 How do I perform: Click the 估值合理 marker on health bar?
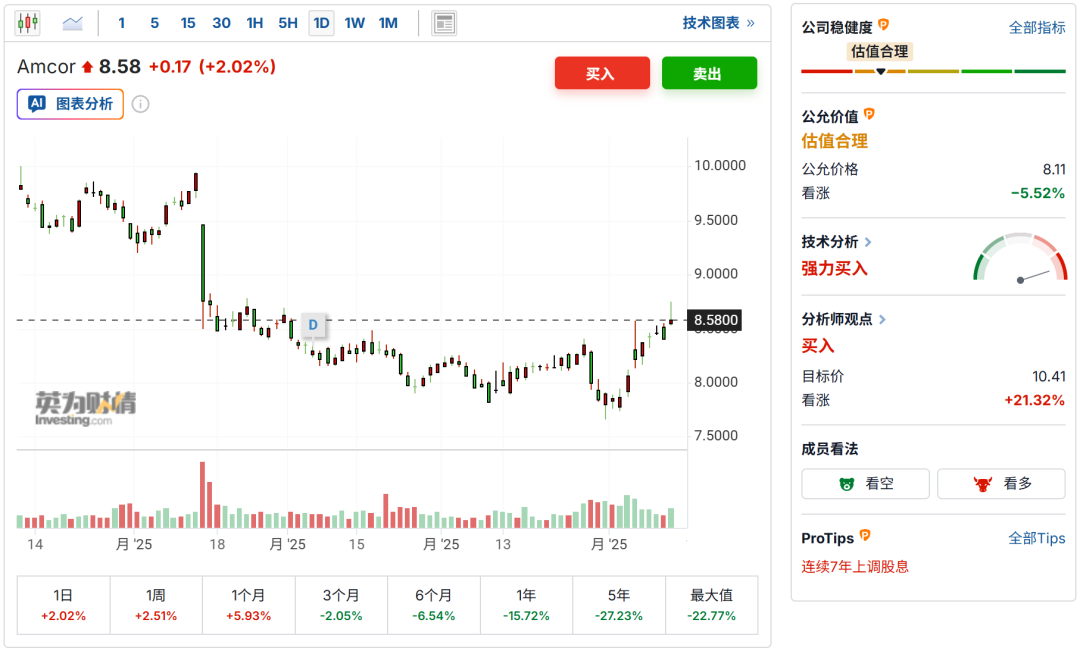[880, 52]
